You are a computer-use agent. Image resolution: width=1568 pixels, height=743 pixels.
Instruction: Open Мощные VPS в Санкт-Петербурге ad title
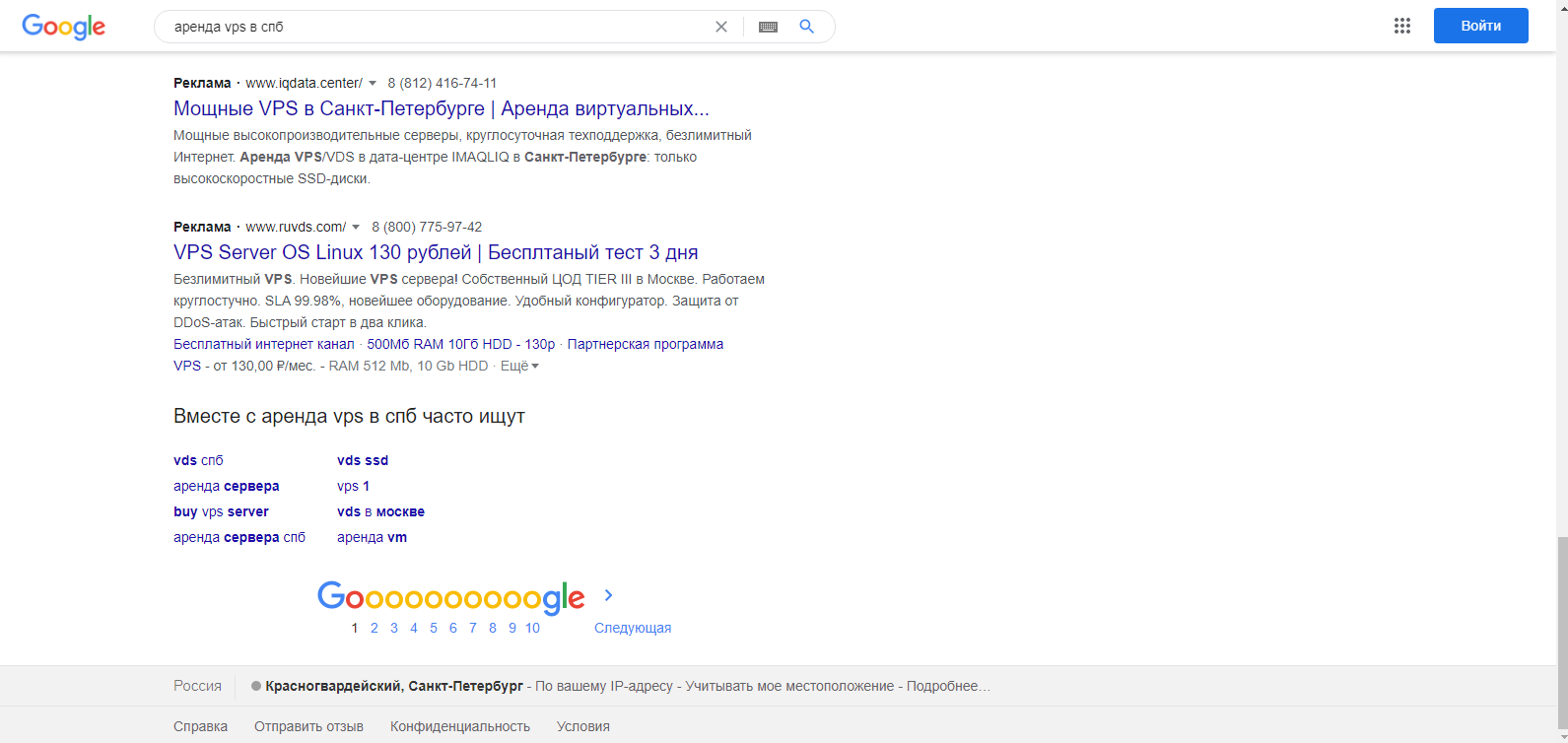tap(442, 108)
